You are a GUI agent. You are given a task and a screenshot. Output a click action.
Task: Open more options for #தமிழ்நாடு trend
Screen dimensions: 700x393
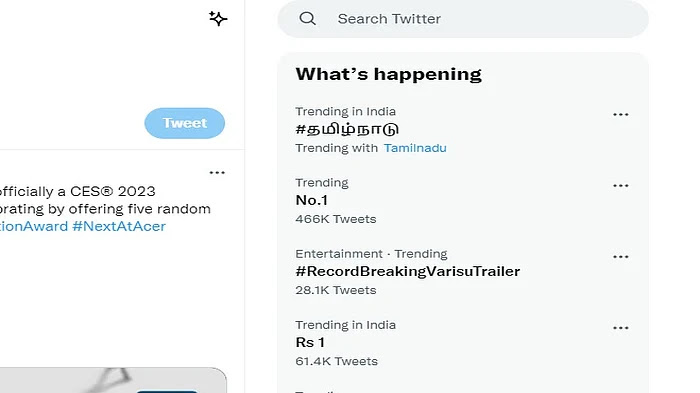click(621, 115)
